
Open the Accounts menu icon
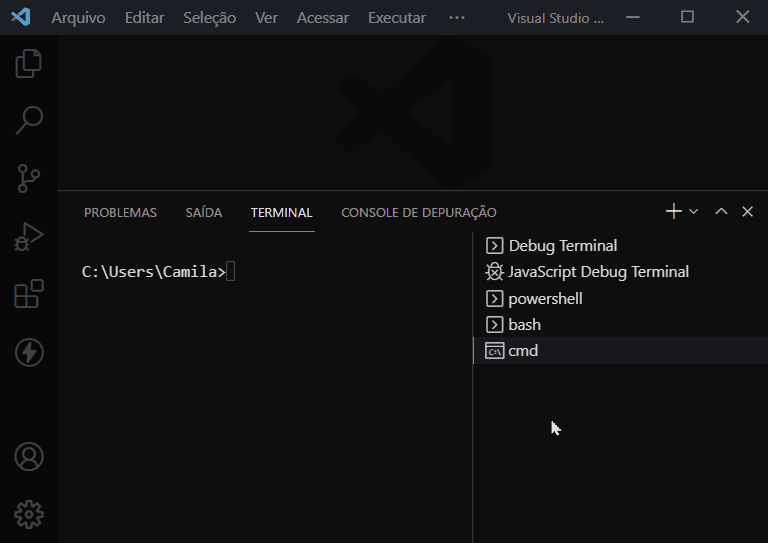(x=29, y=457)
